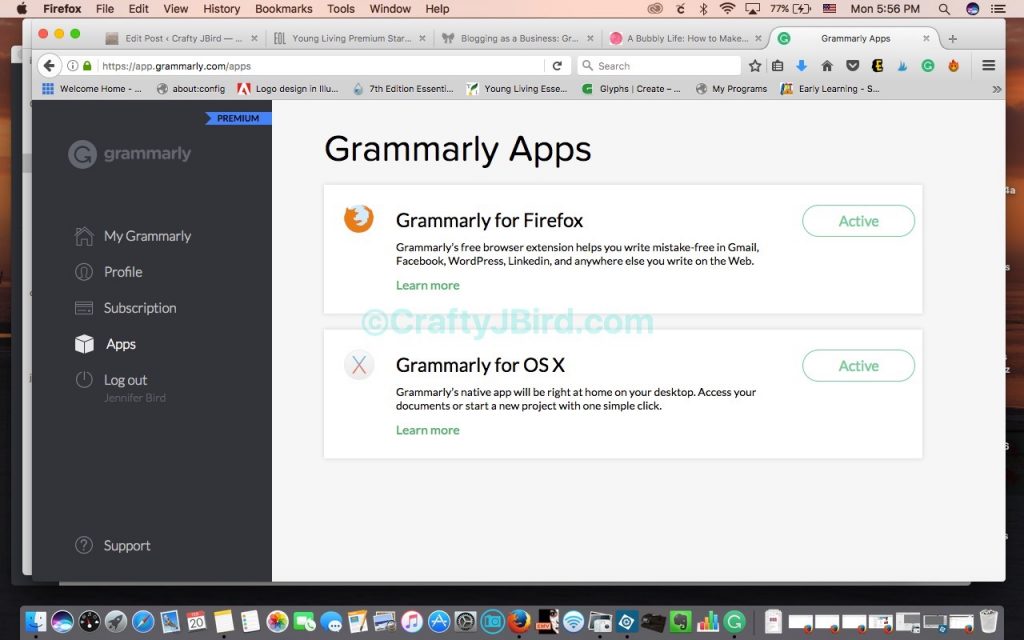This screenshot has width=1024, height=640.
Task: Click the My Grammarly home icon
Action: [x=83, y=235]
